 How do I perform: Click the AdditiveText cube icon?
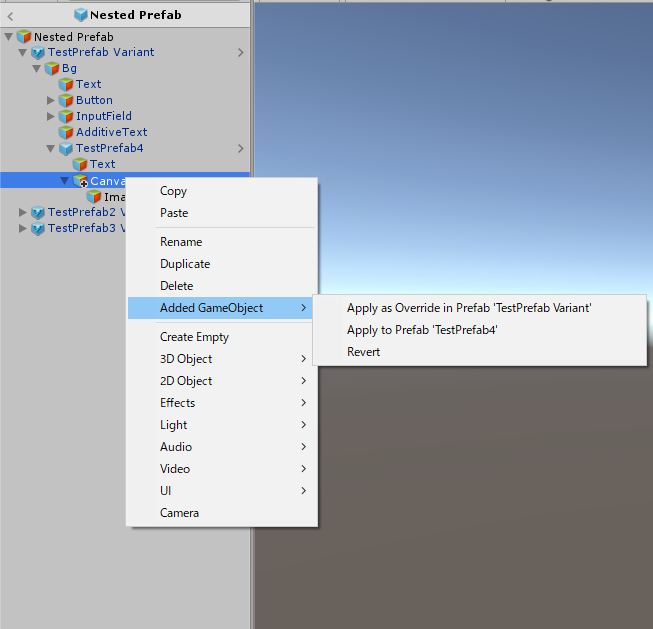pyautogui.click(x=66, y=132)
